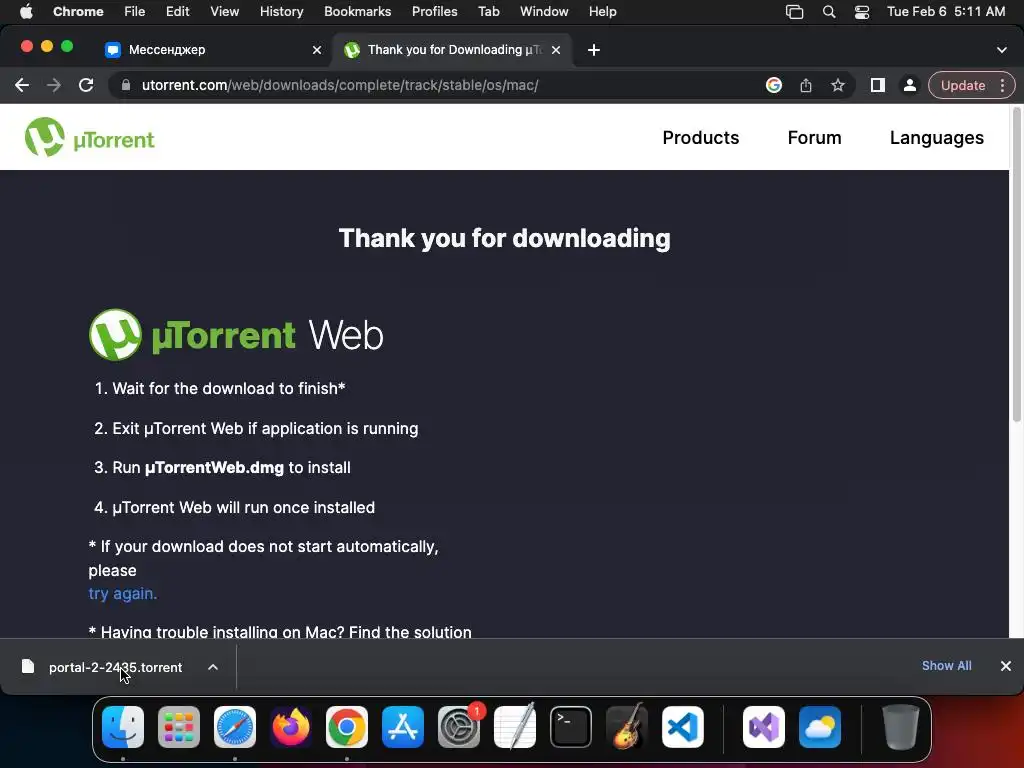Launch GarageBand from the Dock
Image resolution: width=1024 pixels, height=768 pixels.
627,727
